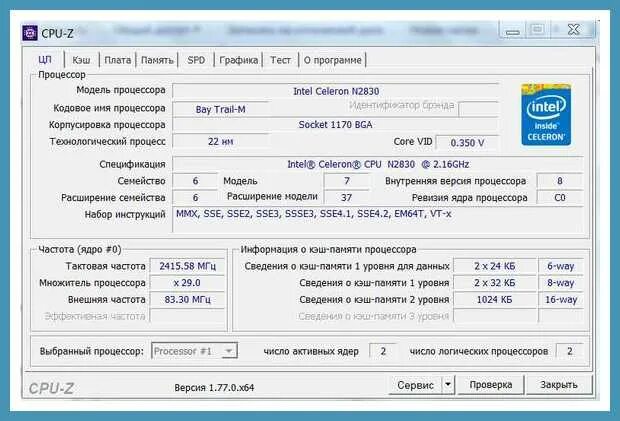Switch to the Графика tab
The width and height of the screenshot is (620, 421).
238,60
